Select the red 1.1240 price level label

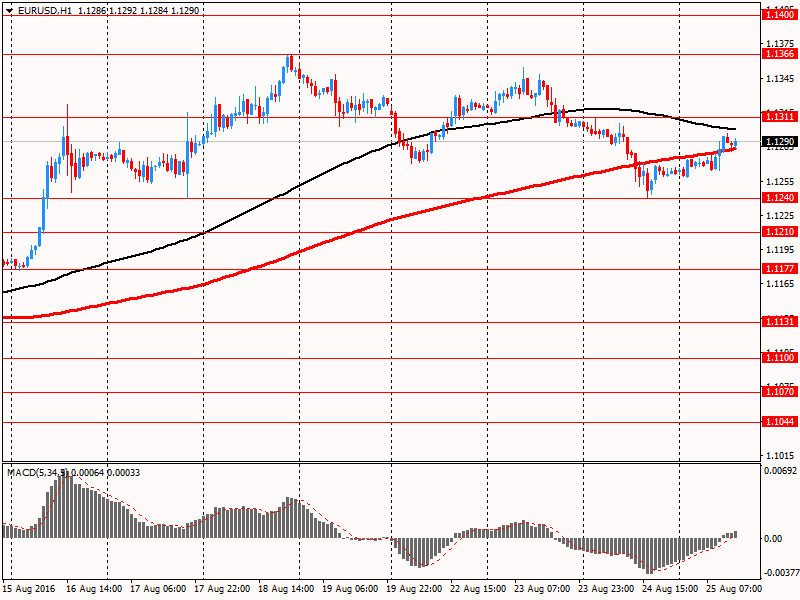point(780,197)
